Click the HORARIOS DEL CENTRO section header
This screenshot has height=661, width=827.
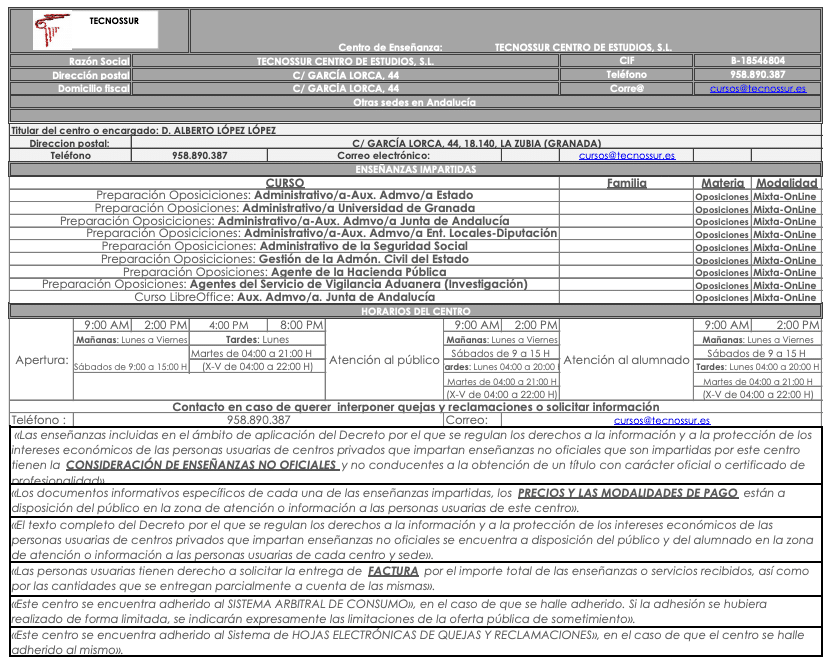tap(415, 312)
